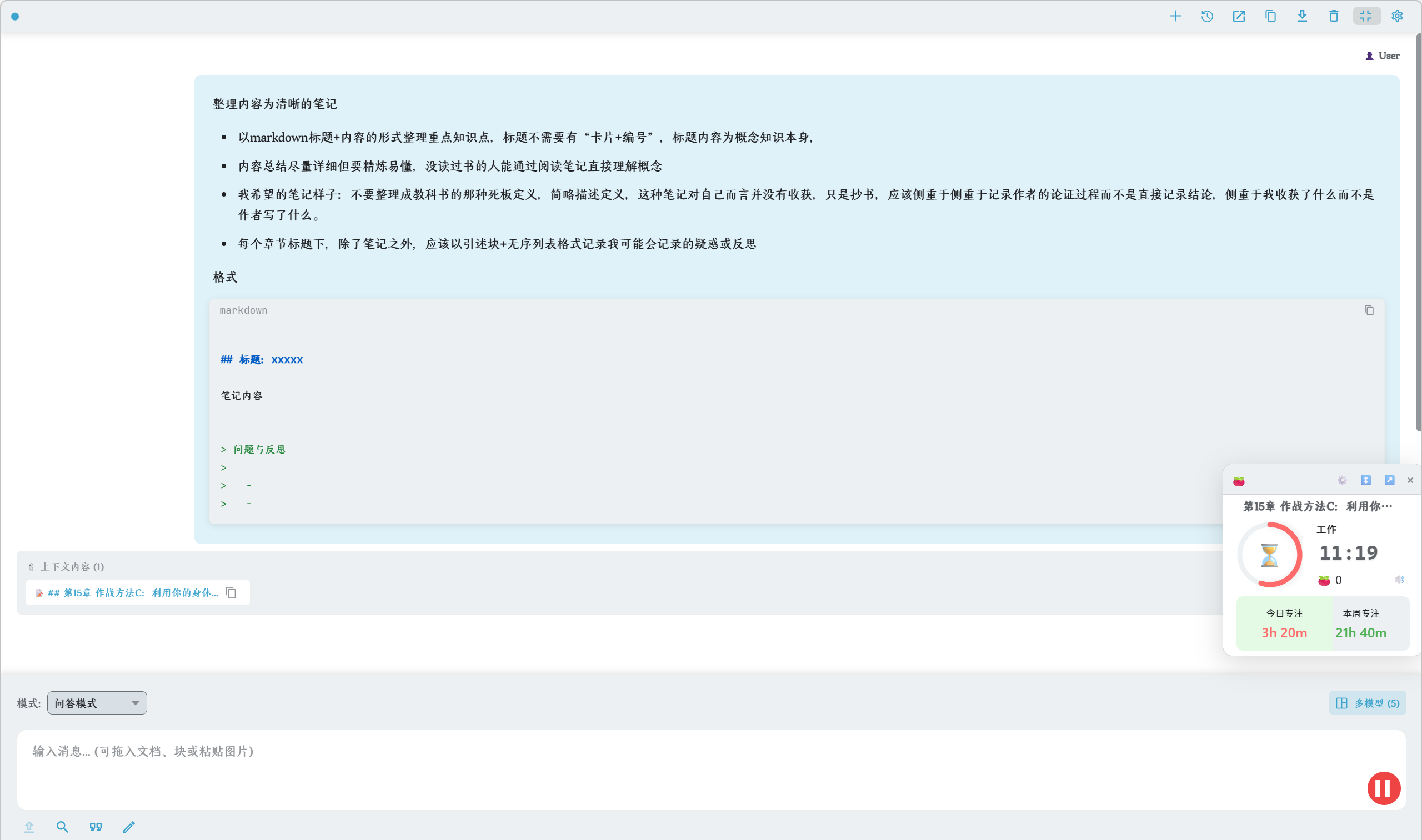
Task: Toggle the exit-fullscreen icon in top toolbar
Action: [x=1365, y=16]
